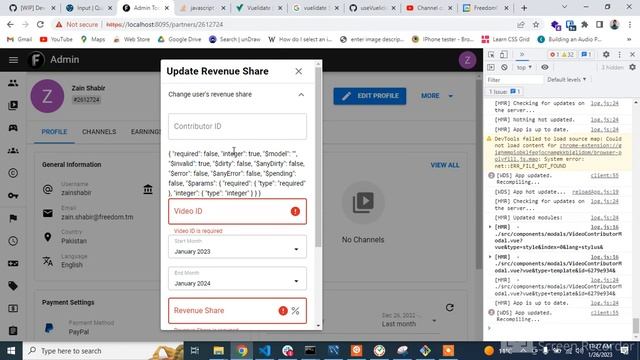Viewport: 640px width, 360px height.
Task: Toggle the DevTools device toolbar icon
Action: 504,54
